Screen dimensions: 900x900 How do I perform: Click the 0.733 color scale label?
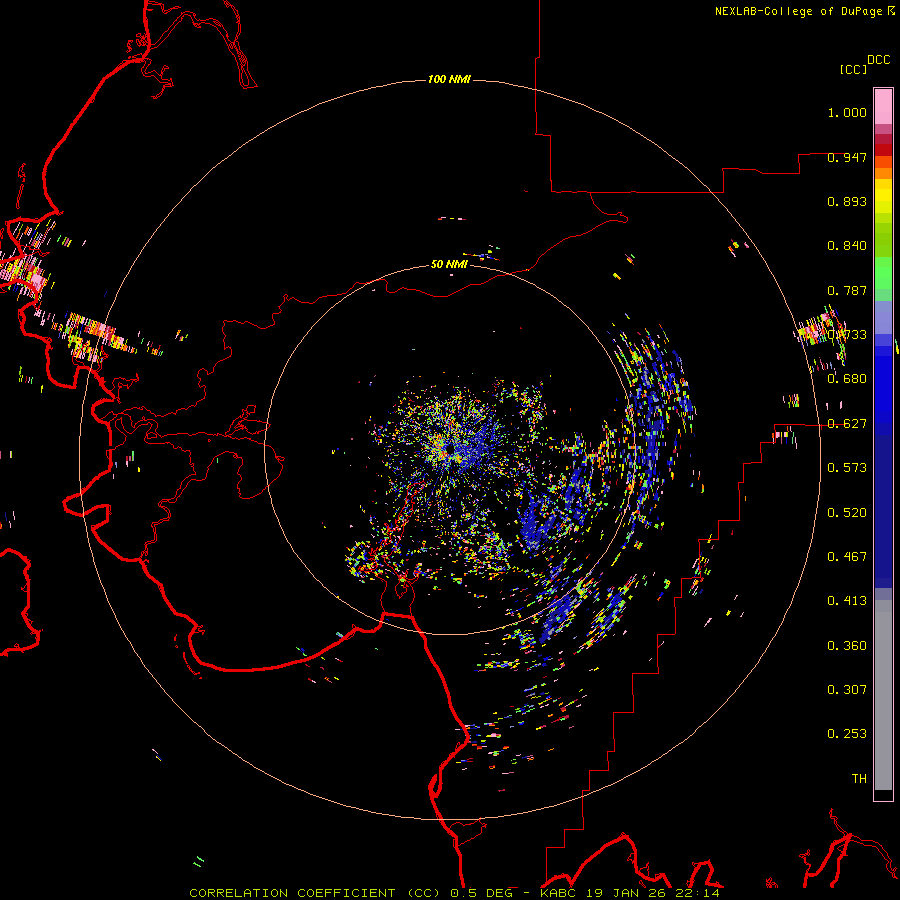[847, 335]
